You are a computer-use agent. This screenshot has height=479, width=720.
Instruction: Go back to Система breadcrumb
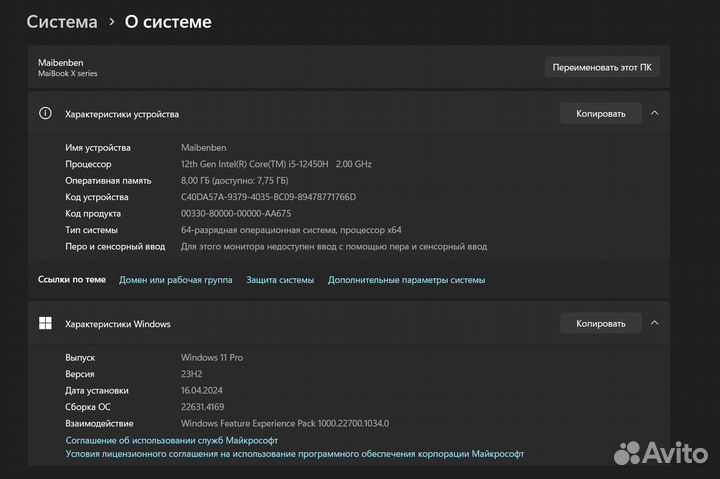point(62,22)
